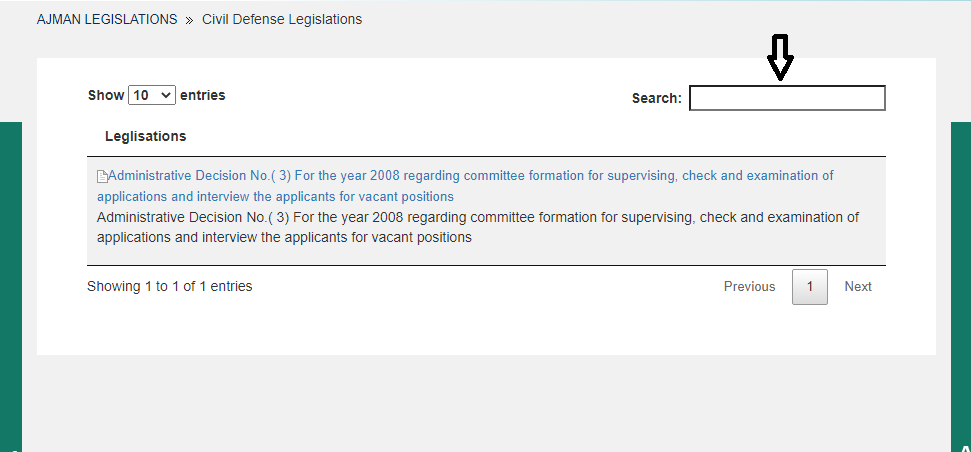Image resolution: width=971 pixels, height=452 pixels.
Task: Select page 1 in pagination
Action: (x=810, y=287)
